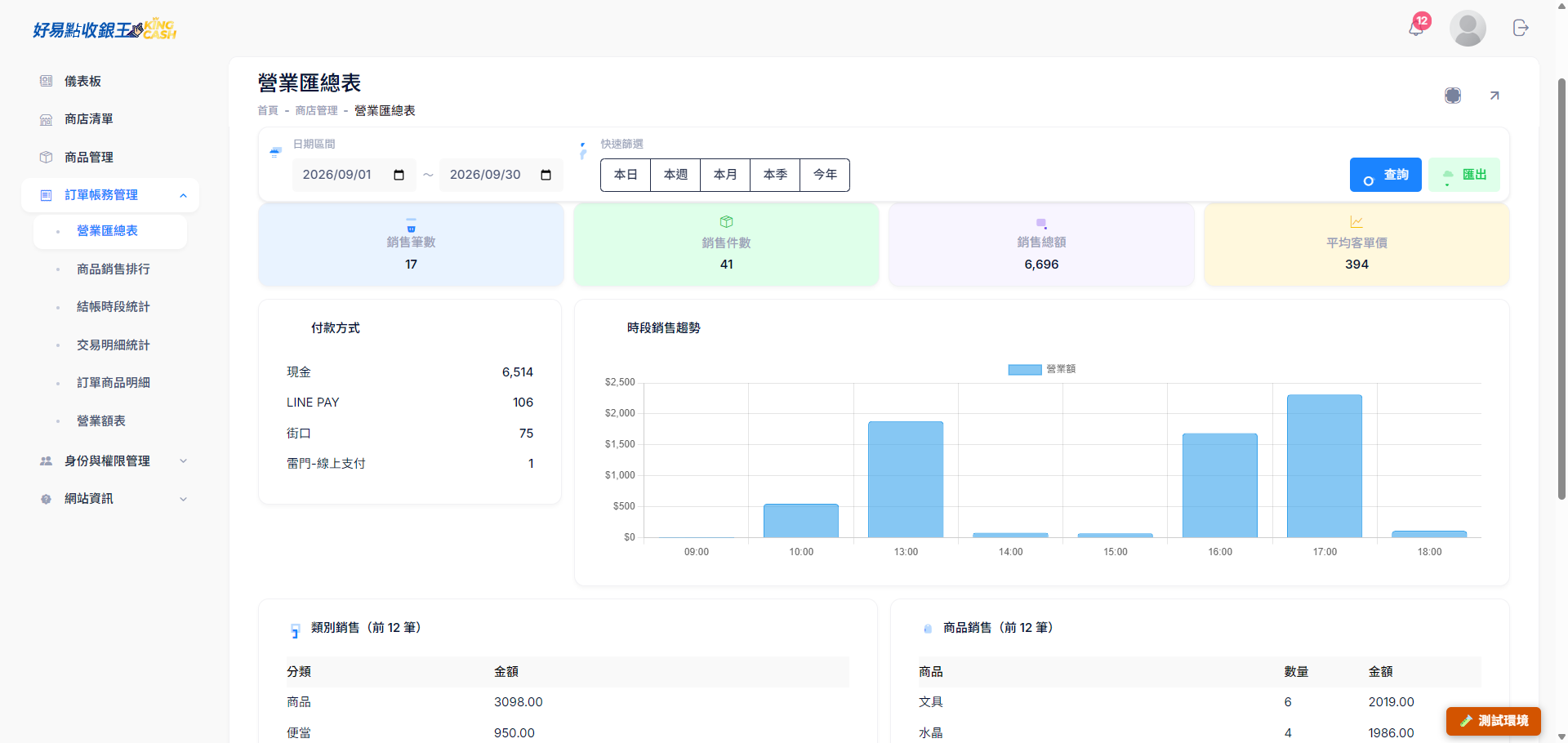The height and width of the screenshot is (743, 1568).
Task: Click the 類別銷售 section icon
Action: 295,630
